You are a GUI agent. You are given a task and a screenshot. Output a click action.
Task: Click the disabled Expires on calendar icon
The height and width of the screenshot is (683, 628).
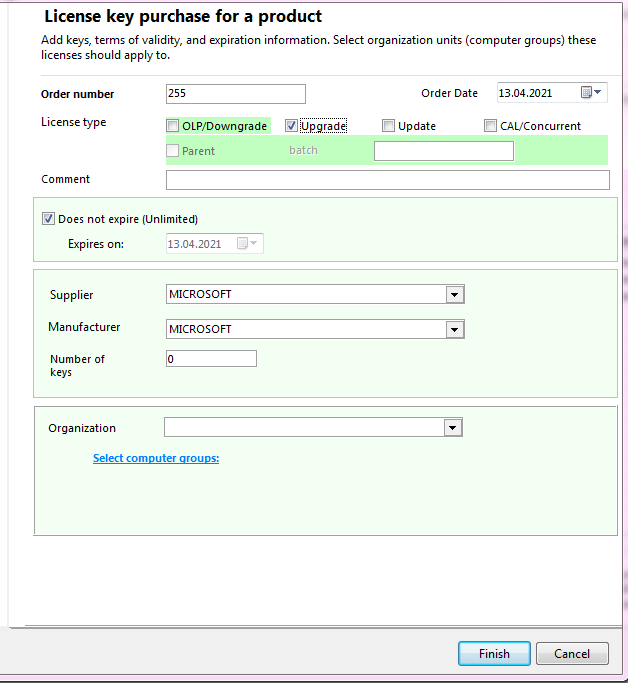(x=246, y=243)
